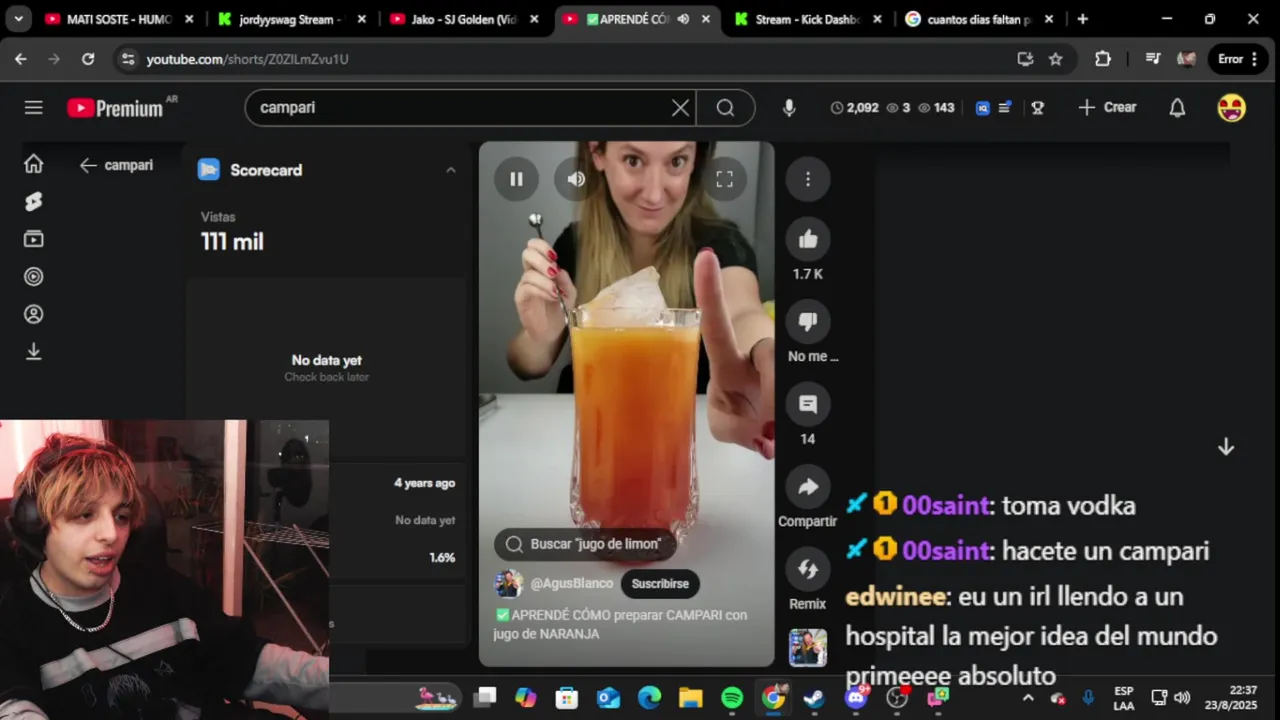Navigate back in browser

click(21, 59)
